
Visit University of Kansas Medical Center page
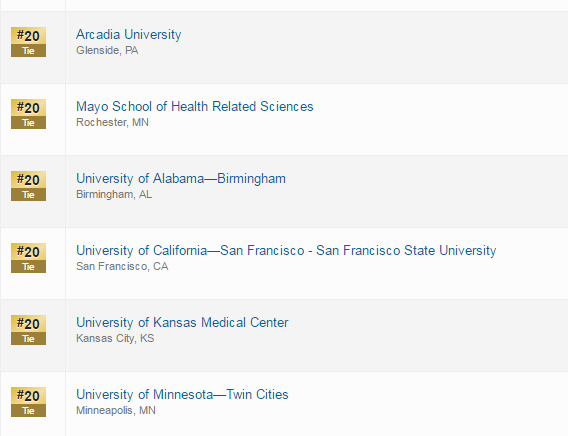pyautogui.click(x=182, y=323)
